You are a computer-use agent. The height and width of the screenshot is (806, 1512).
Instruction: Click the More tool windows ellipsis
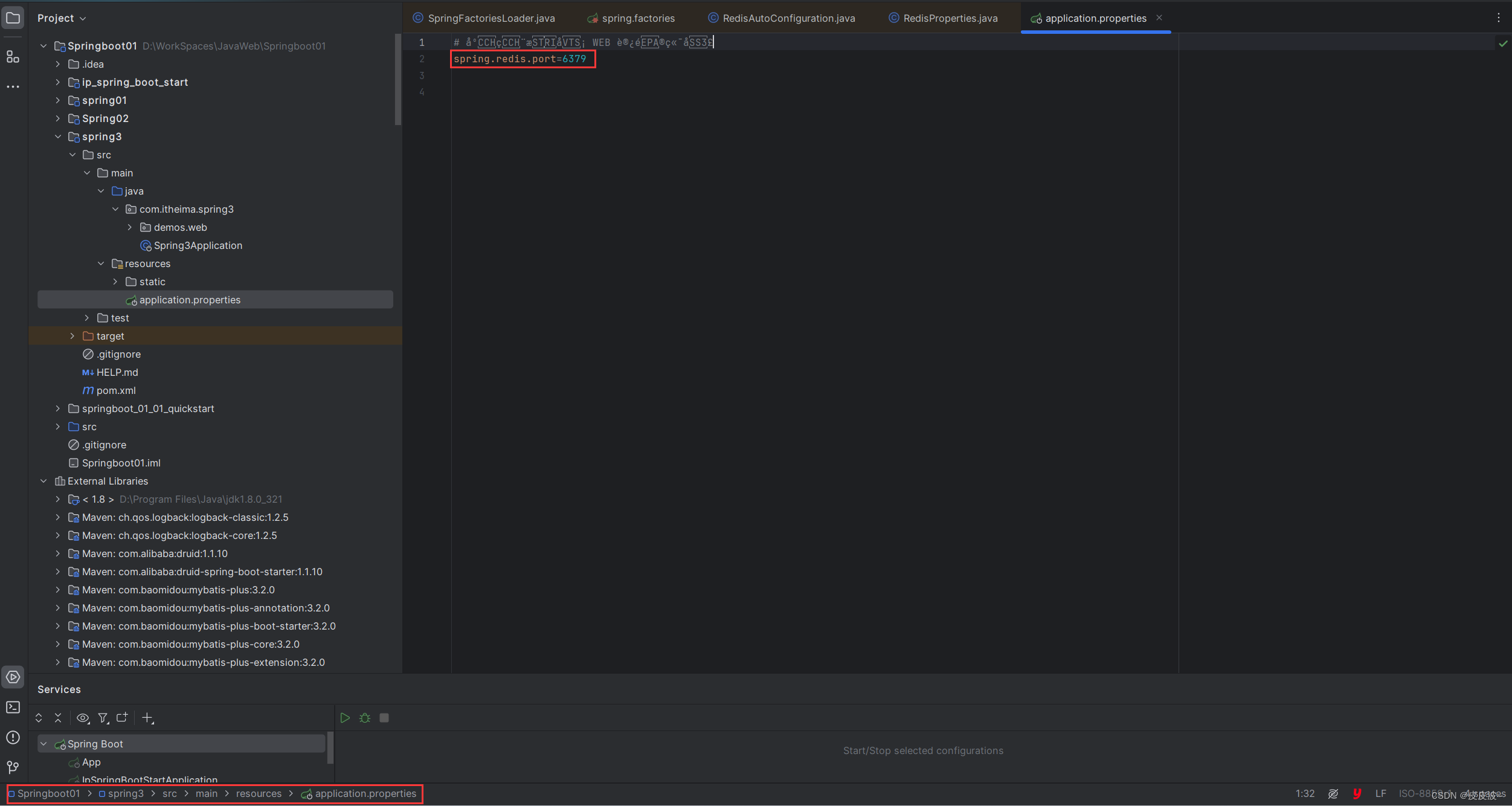click(x=13, y=87)
